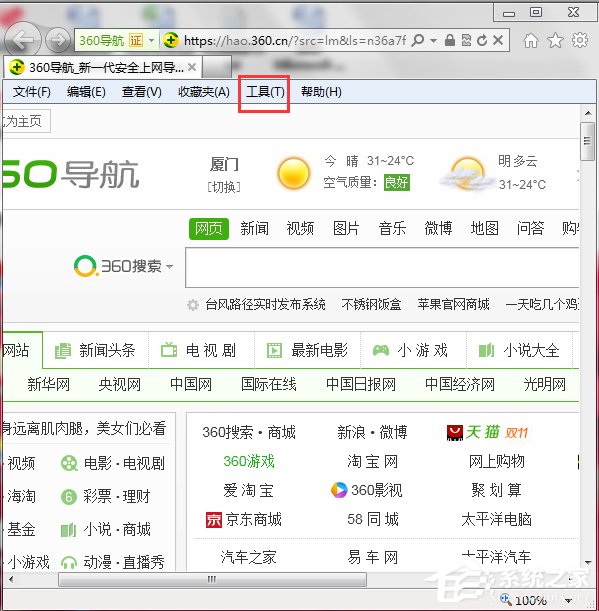Screen dimensions: 599x611
Task: Open the 电视剧 tab
Action: 201,350
